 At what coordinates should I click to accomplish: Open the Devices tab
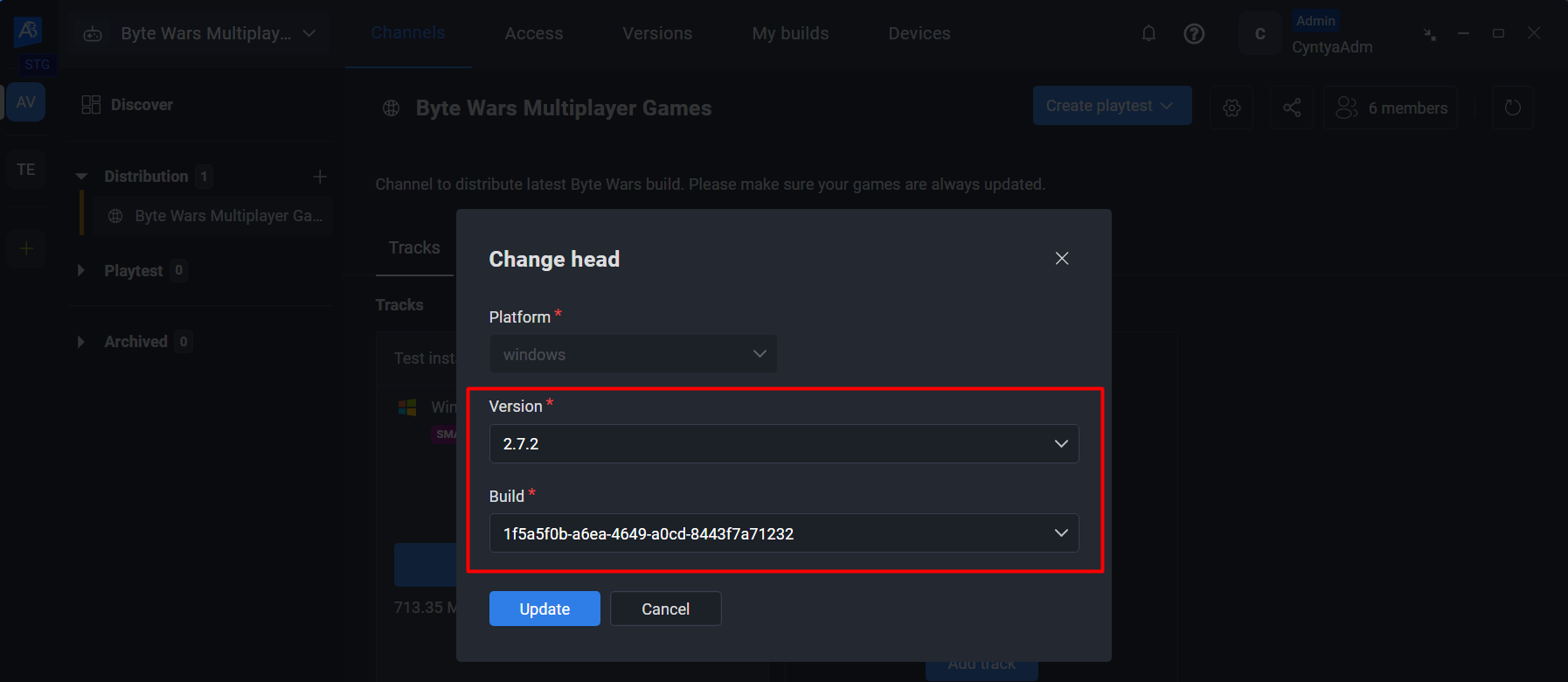[919, 33]
